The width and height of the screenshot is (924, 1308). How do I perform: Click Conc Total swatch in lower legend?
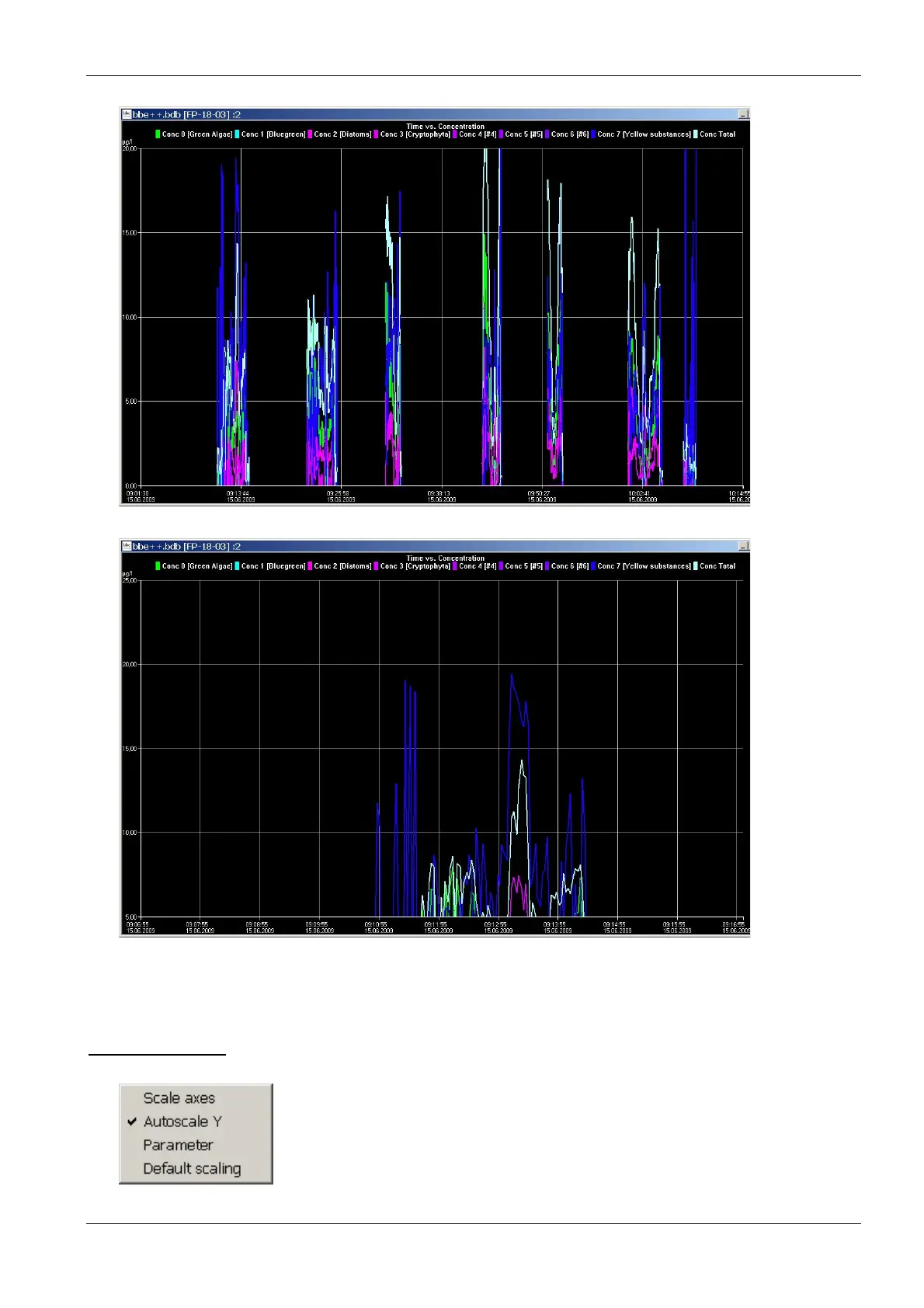pos(696,566)
